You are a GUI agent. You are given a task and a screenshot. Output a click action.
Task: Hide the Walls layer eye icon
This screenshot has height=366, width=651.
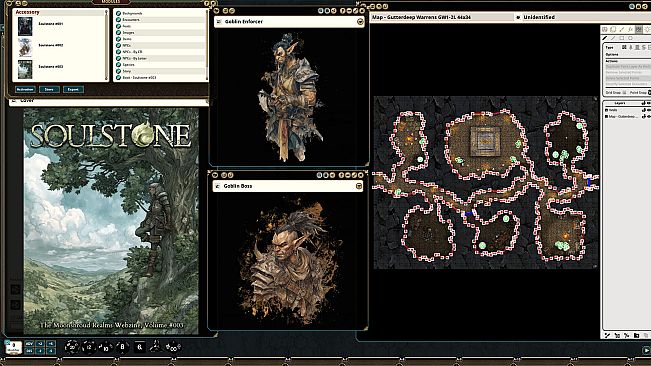(x=649, y=110)
